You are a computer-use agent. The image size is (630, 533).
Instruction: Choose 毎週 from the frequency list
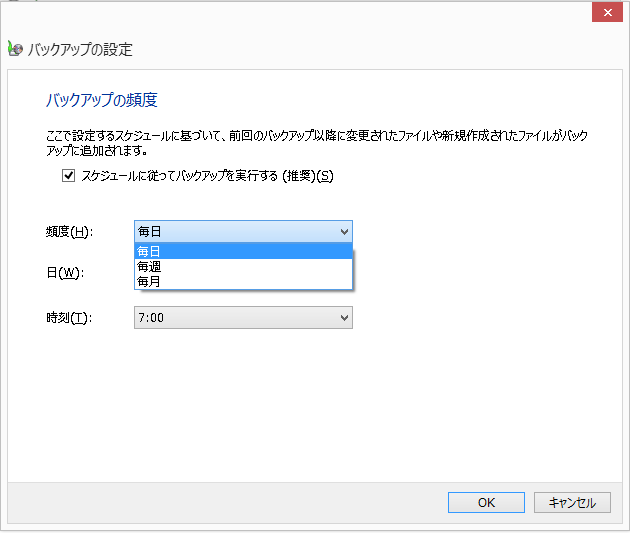click(x=149, y=267)
